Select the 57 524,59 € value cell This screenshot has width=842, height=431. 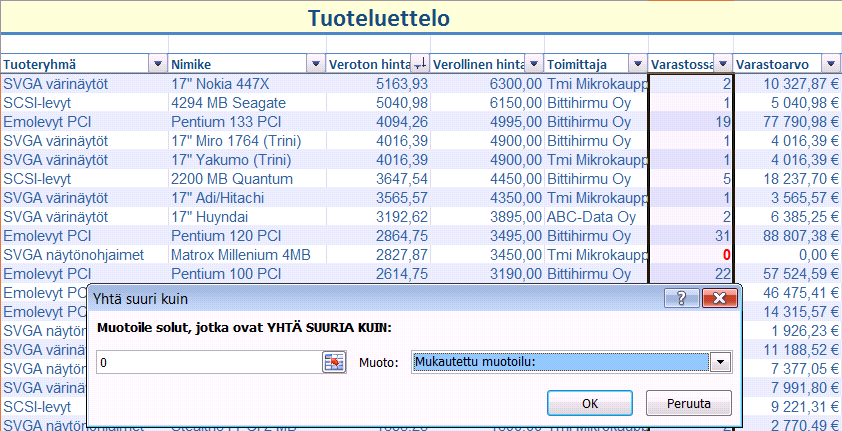(787, 274)
